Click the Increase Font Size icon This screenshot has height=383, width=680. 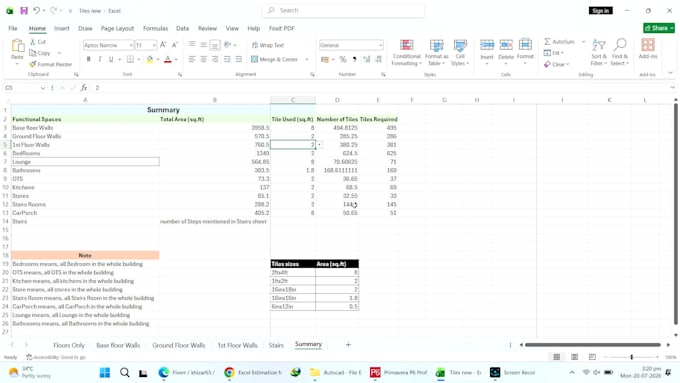click(x=163, y=45)
